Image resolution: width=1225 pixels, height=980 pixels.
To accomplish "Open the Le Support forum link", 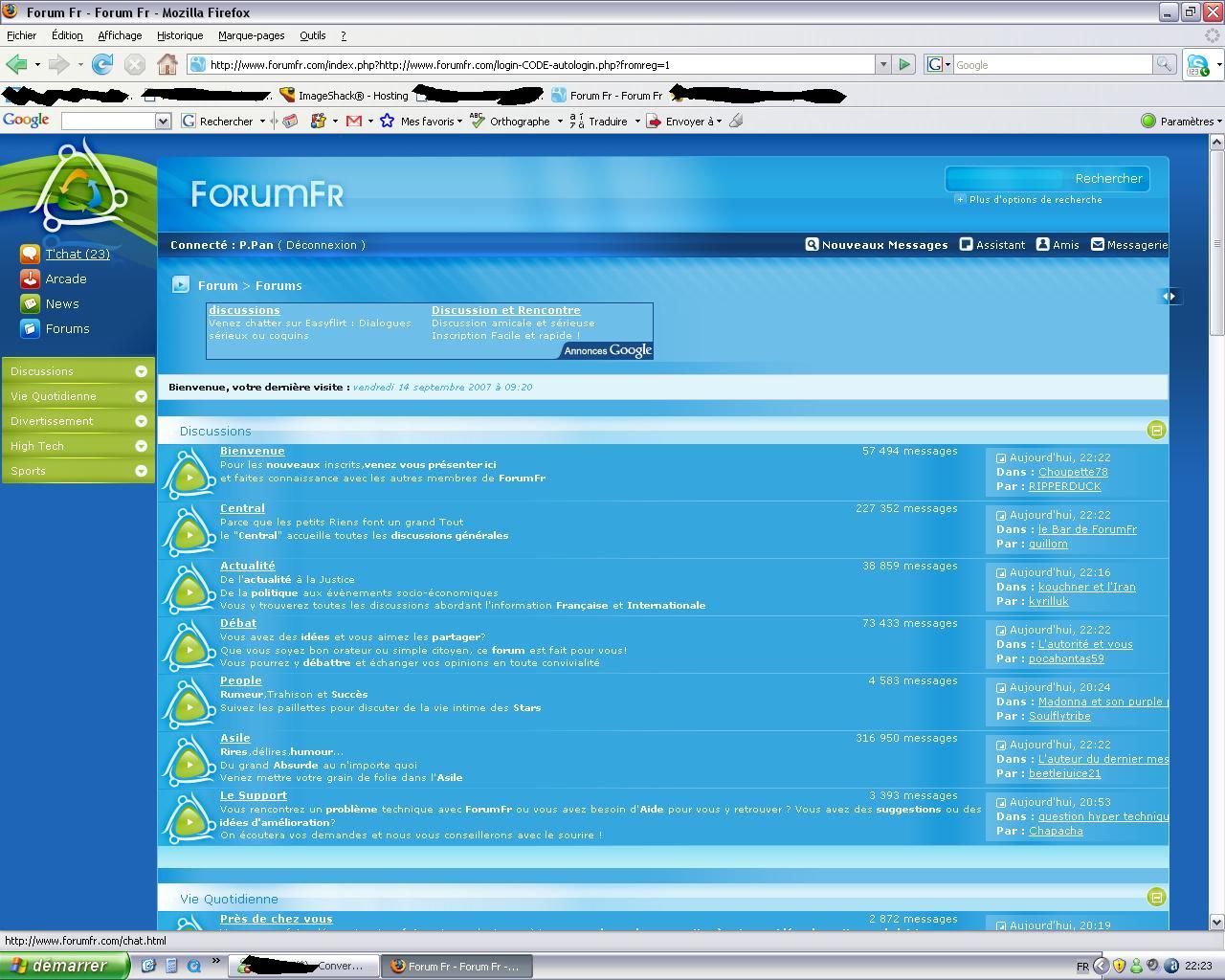I will coord(254,795).
